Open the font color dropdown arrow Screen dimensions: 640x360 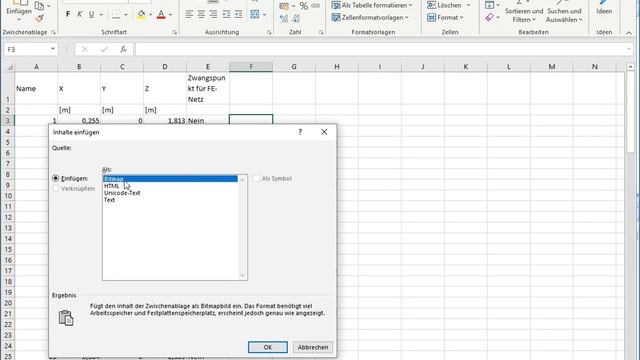click(171, 15)
